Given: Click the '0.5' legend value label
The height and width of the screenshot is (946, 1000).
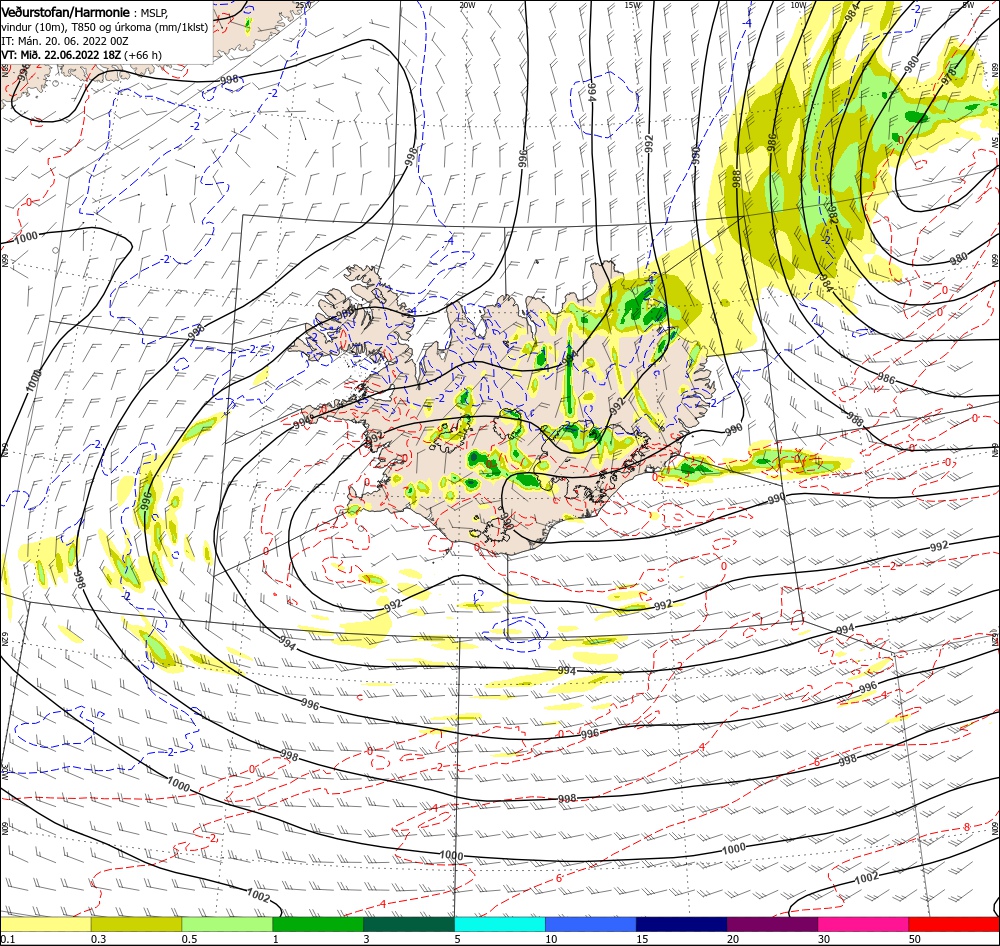Looking at the screenshot, I should [189, 940].
